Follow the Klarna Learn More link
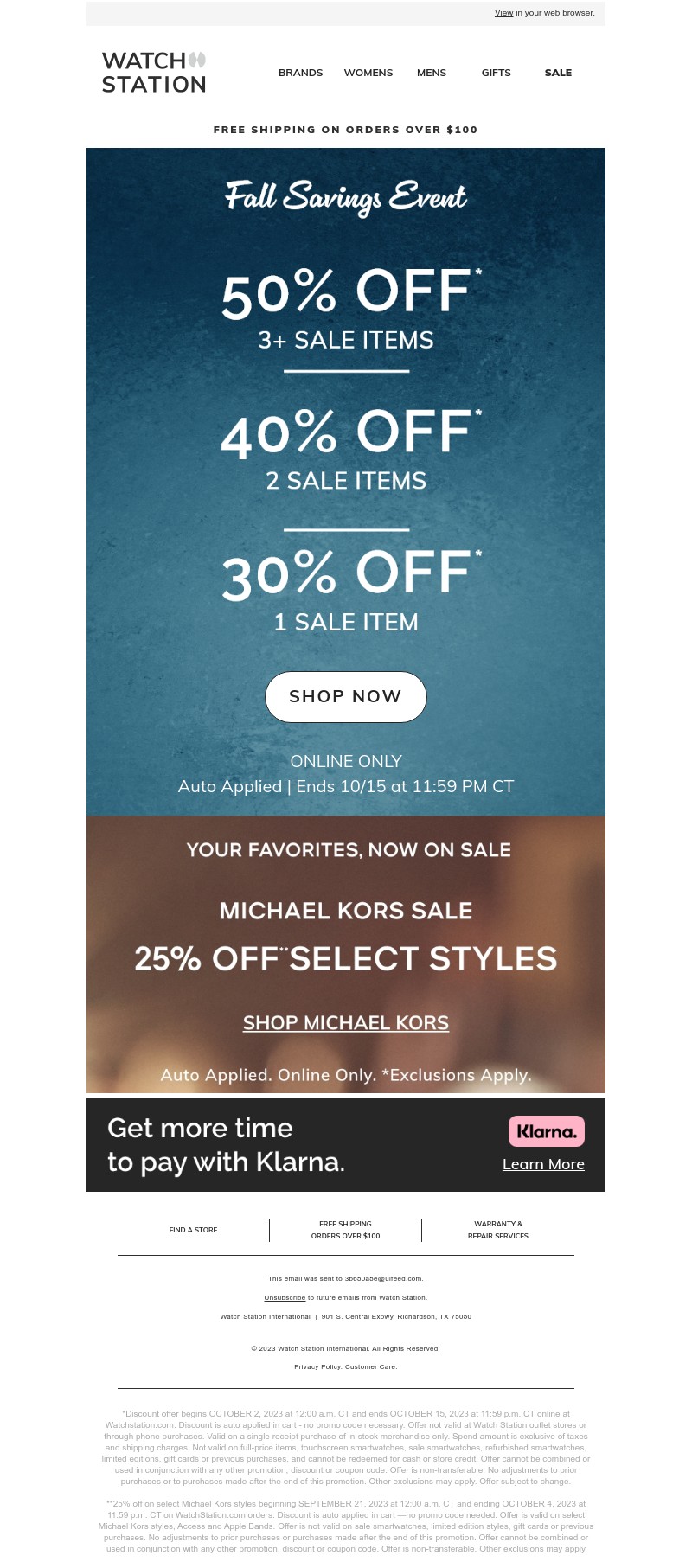This screenshot has height=1568, width=692. pos(543,1164)
